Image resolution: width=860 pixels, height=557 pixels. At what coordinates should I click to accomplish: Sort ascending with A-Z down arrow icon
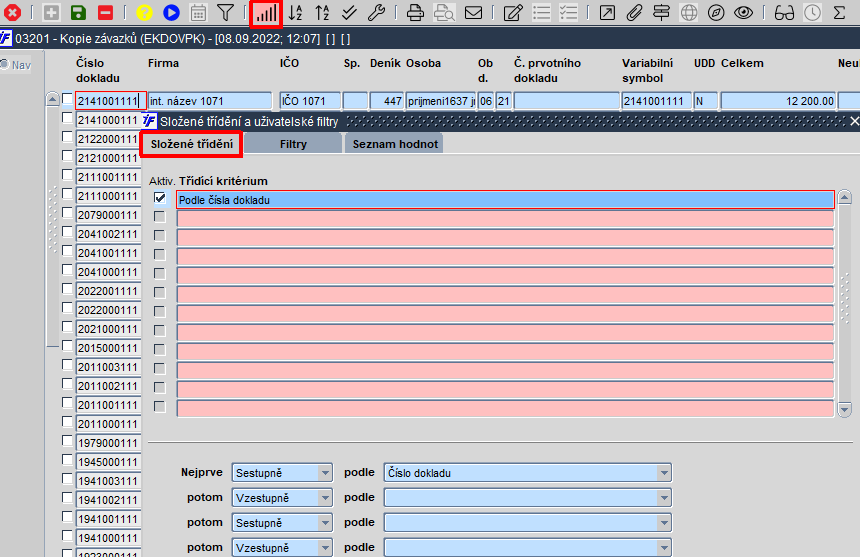pyautogui.click(x=296, y=12)
